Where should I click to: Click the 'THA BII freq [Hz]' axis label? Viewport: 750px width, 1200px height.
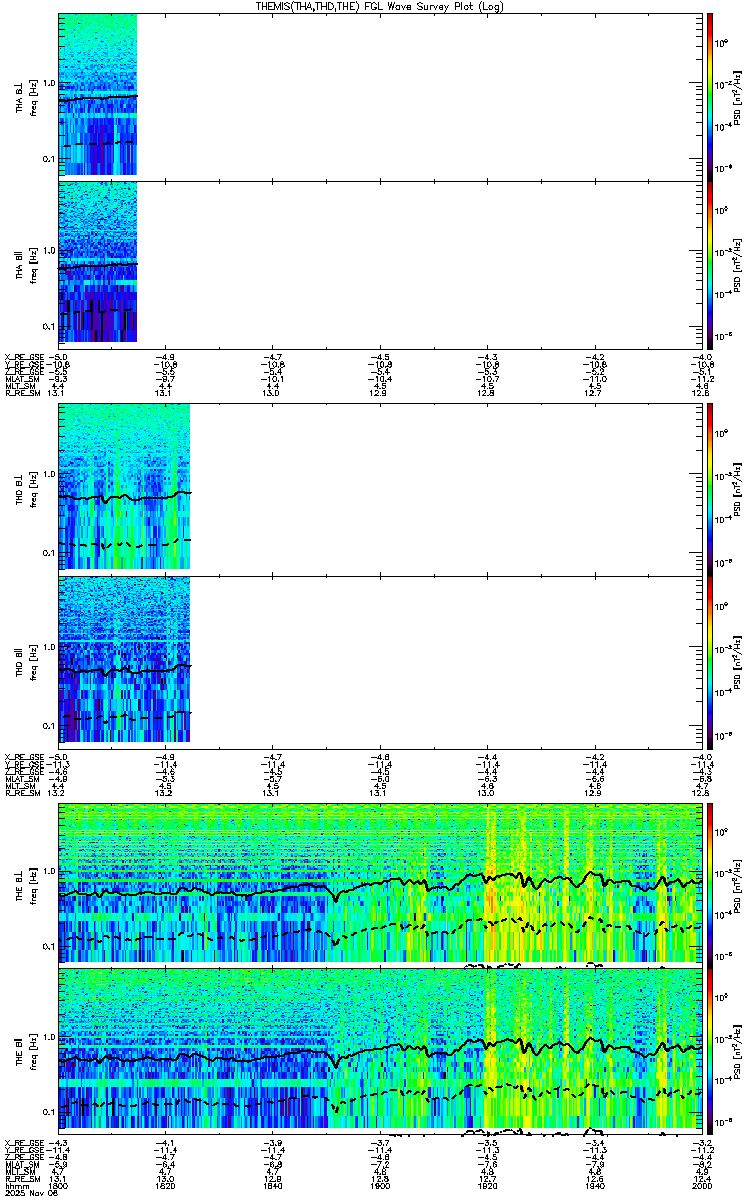tap(26, 263)
